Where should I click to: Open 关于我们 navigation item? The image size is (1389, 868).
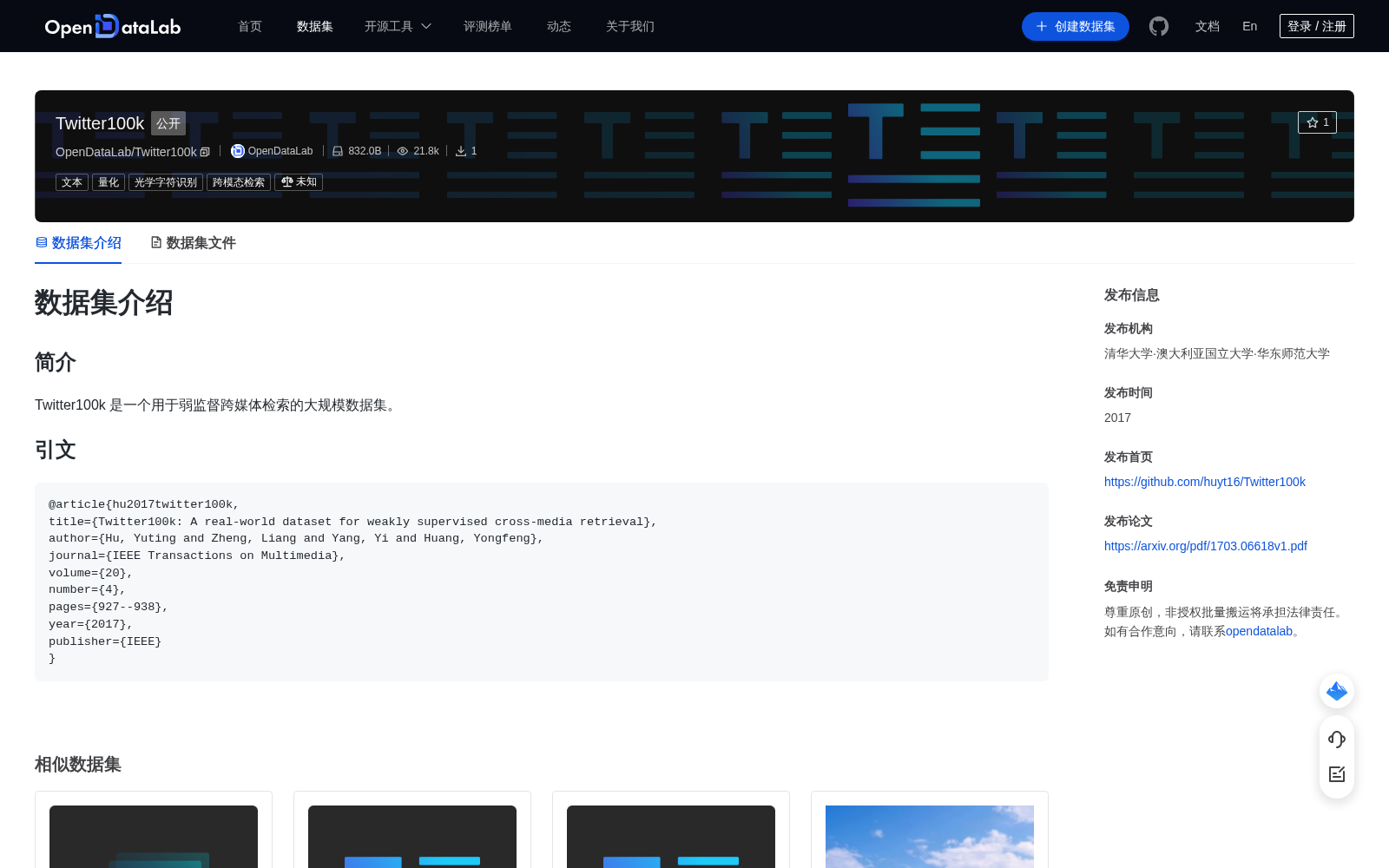pos(630,26)
